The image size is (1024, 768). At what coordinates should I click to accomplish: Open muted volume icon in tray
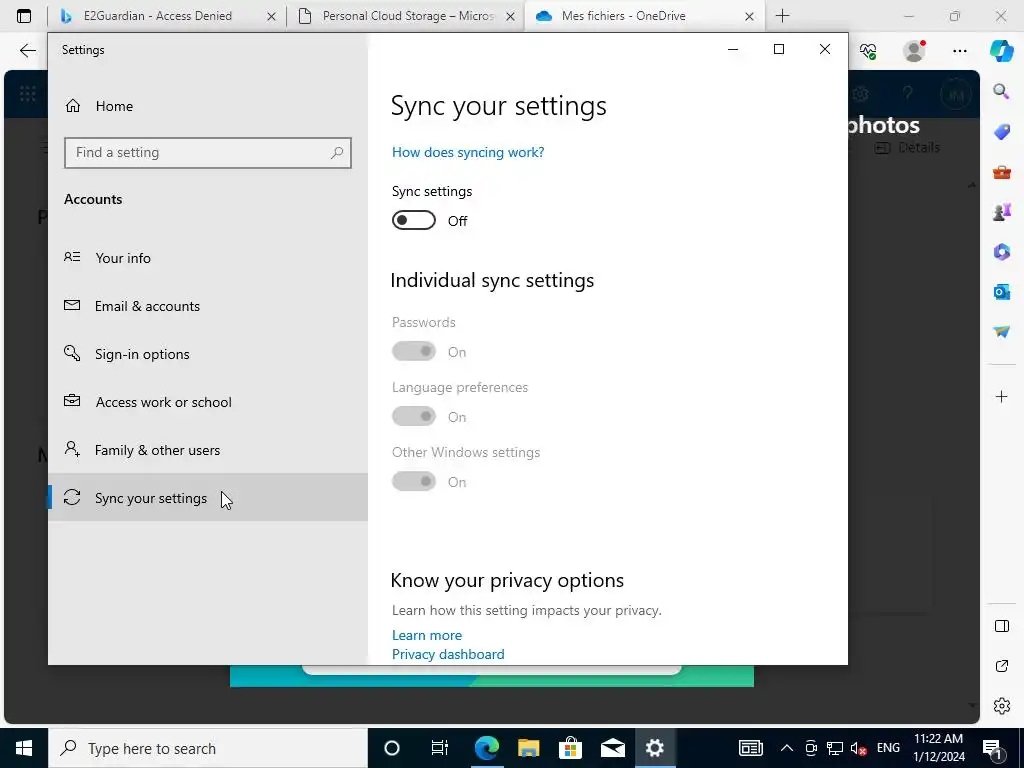pos(859,748)
